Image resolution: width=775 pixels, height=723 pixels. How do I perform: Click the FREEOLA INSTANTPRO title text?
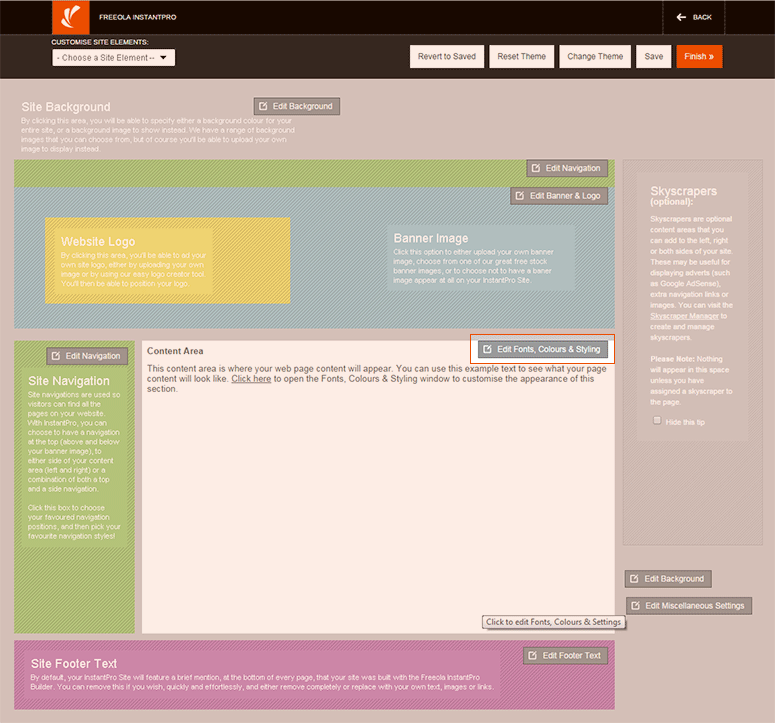pyautogui.click(x=137, y=17)
